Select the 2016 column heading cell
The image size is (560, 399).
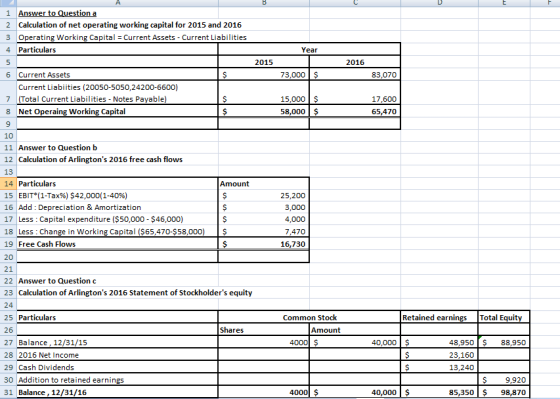355,62
